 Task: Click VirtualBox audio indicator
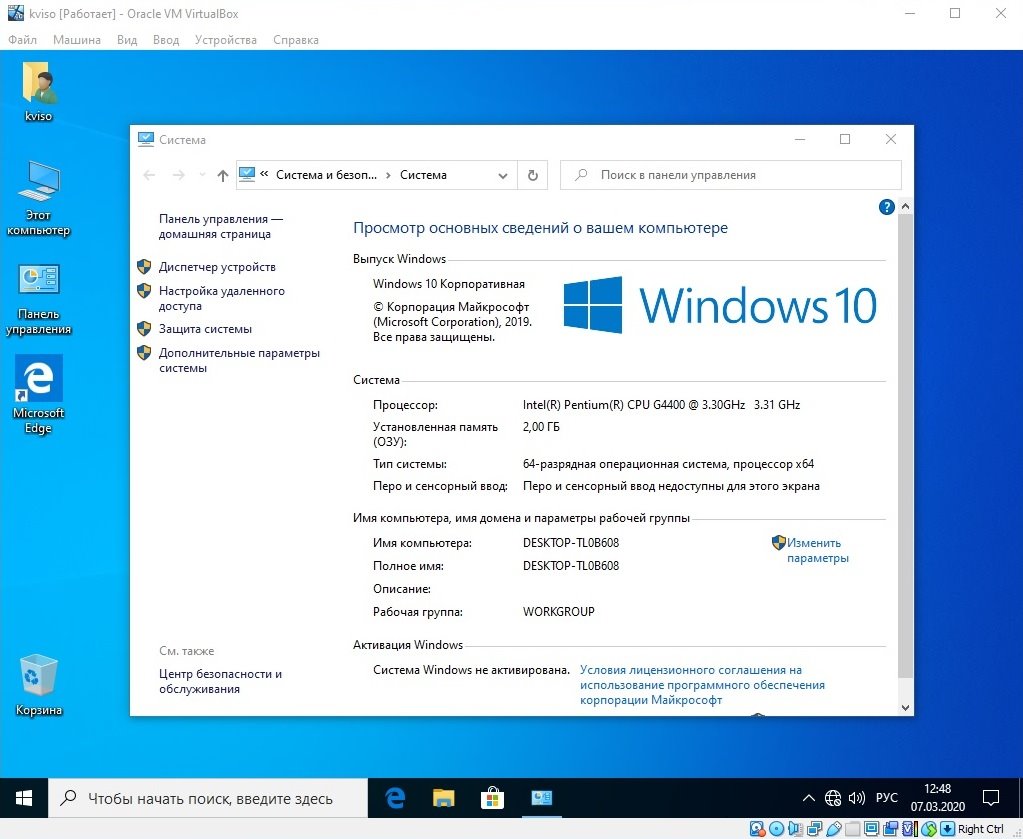(795, 829)
